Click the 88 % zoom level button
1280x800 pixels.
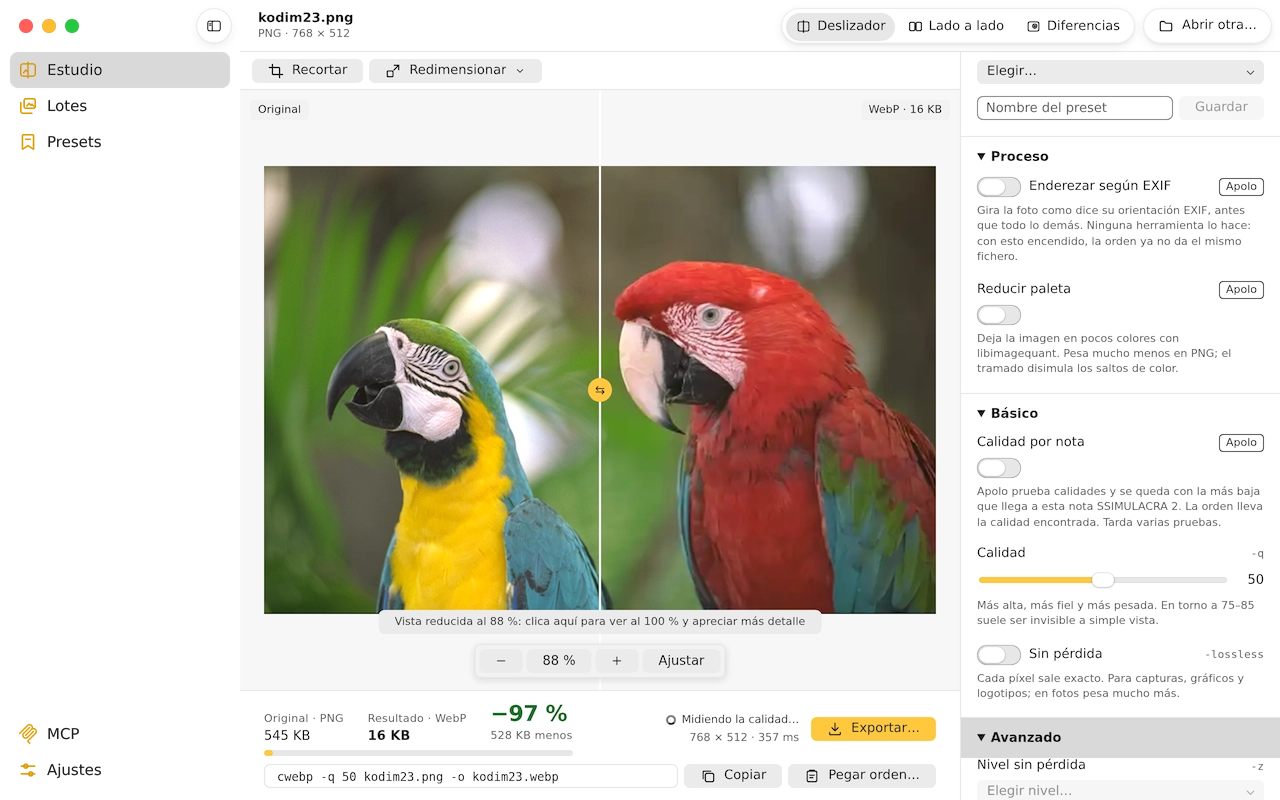[559, 661]
